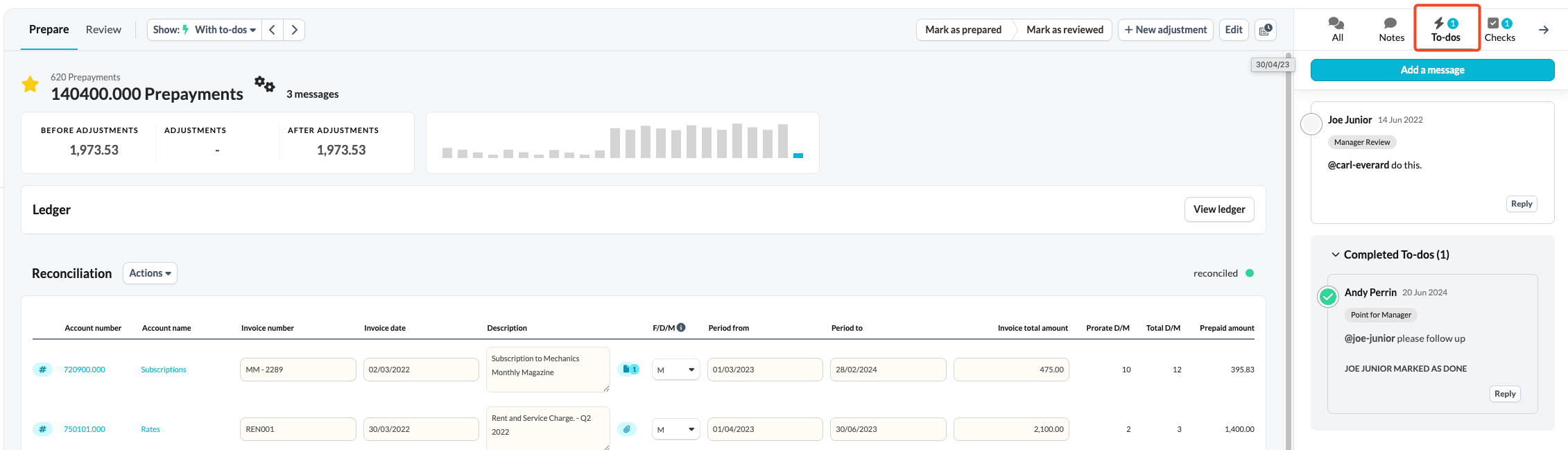
Task: Mark Joe Junior's to-do as done
Action: [x=1311, y=124]
